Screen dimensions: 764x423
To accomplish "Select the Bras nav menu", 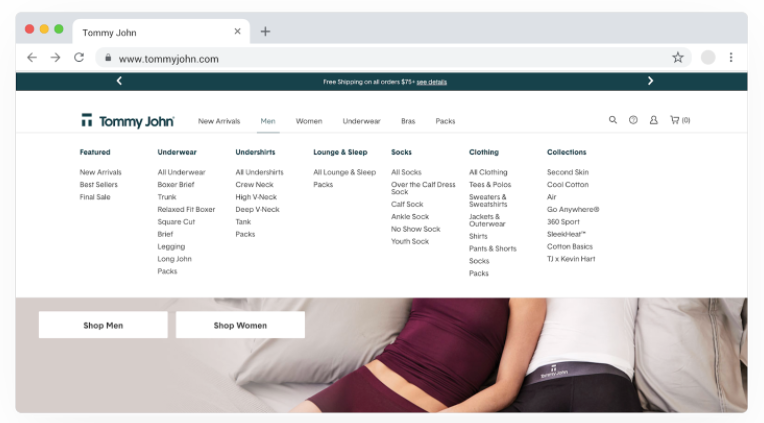I will [x=408, y=121].
